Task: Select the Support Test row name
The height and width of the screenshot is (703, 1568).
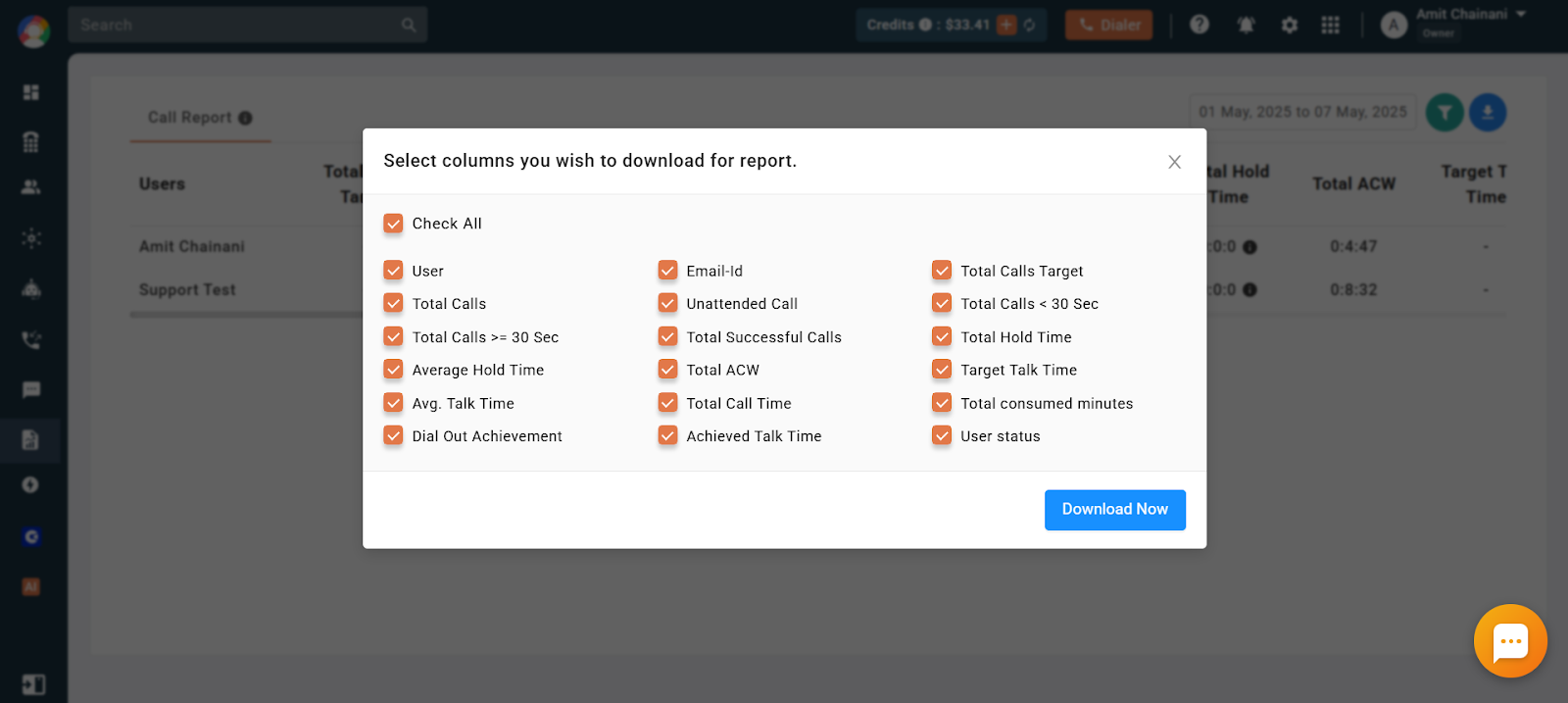Action: pos(187,290)
